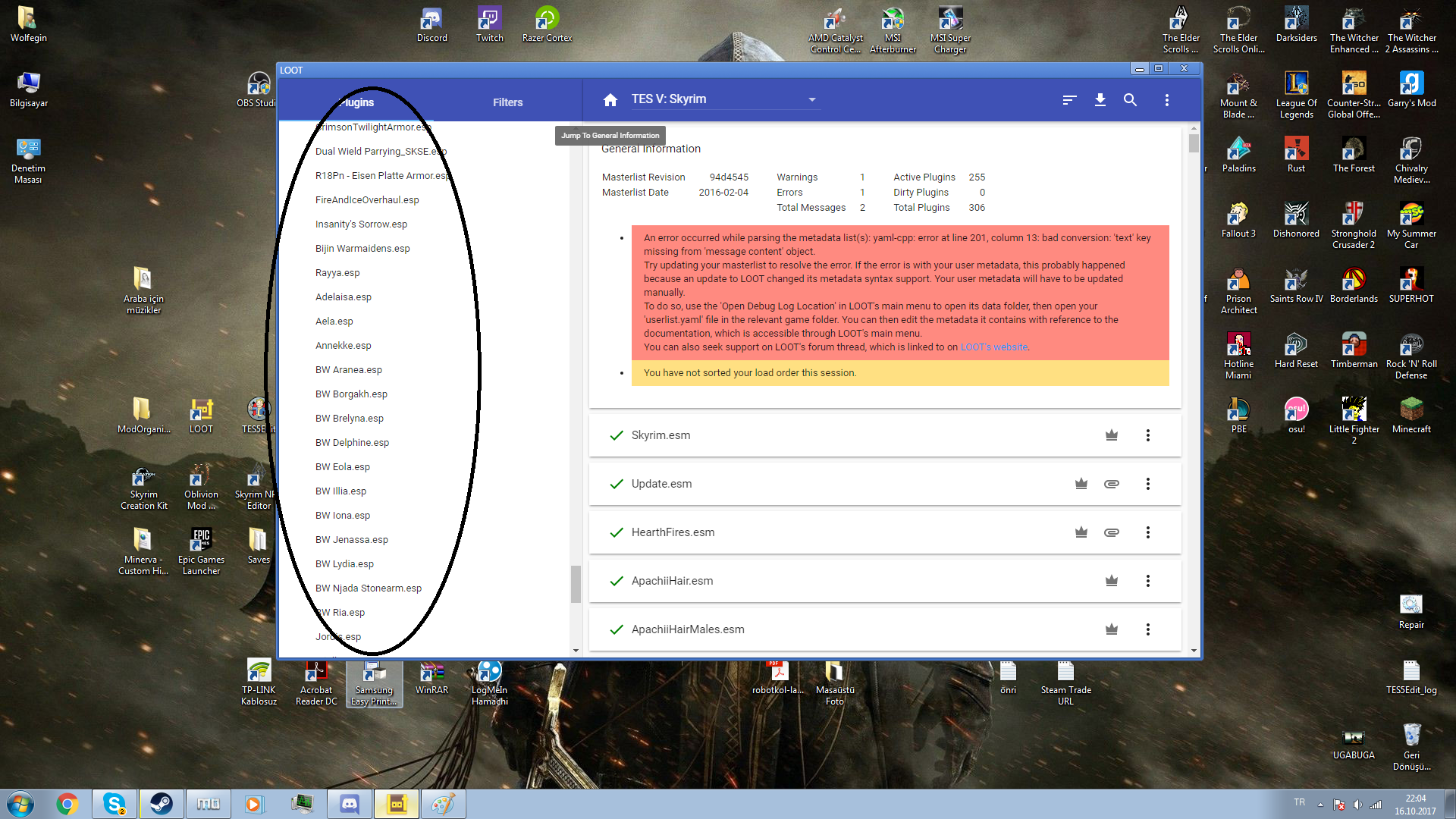The height and width of the screenshot is (819, 1456).
Task: Follow the LOOT's website link
Action: pyautogui.click(x=993, y=347)
